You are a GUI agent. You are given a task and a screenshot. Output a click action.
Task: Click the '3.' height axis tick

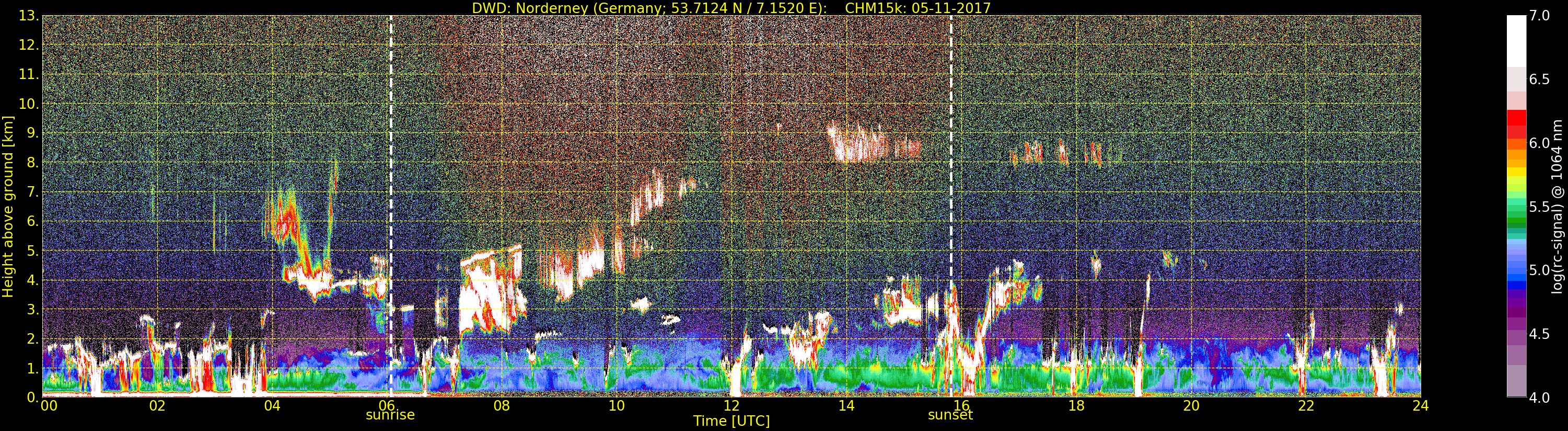(32, 309)
